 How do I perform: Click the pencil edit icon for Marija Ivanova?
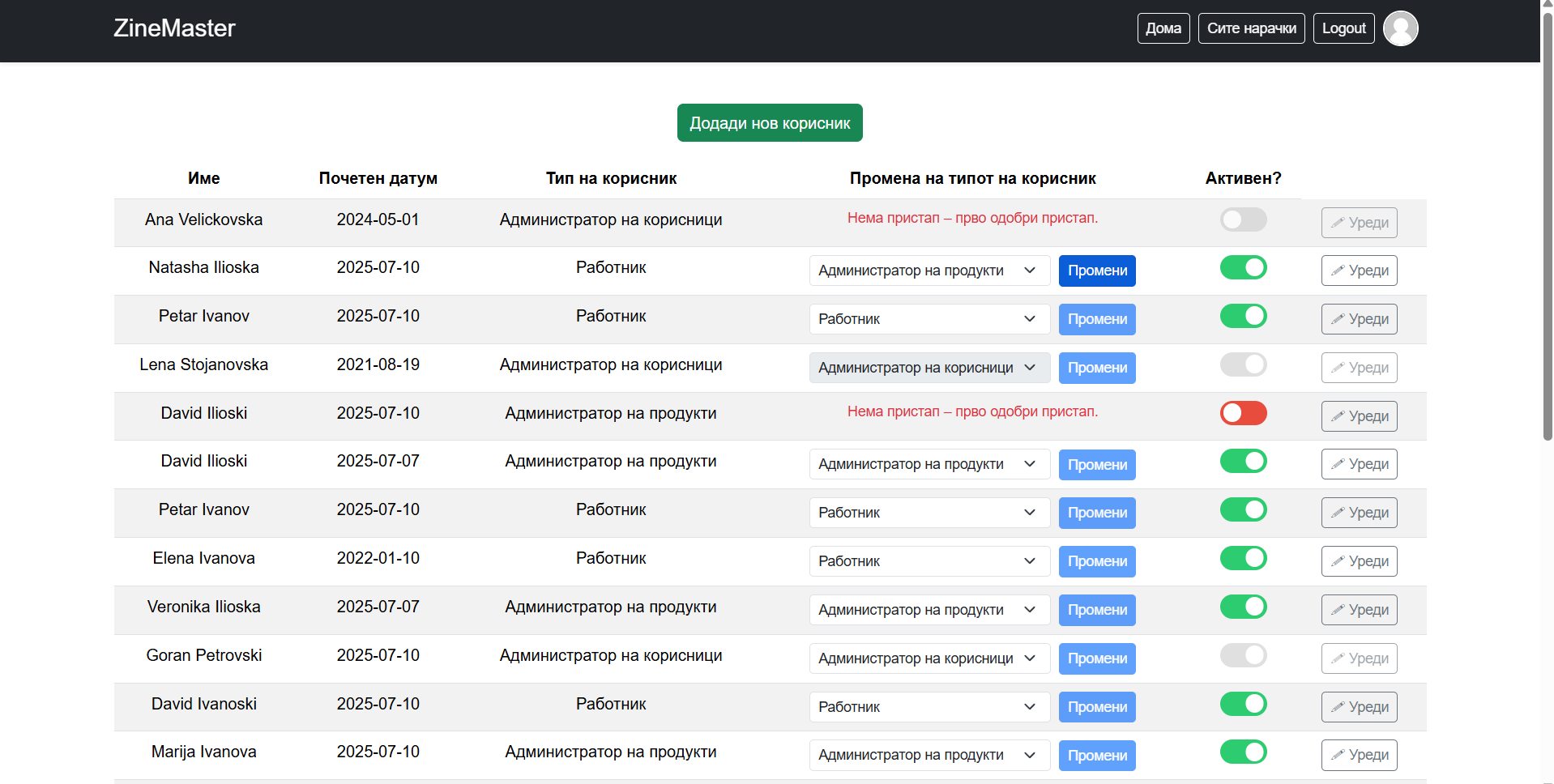[1338, 755]
